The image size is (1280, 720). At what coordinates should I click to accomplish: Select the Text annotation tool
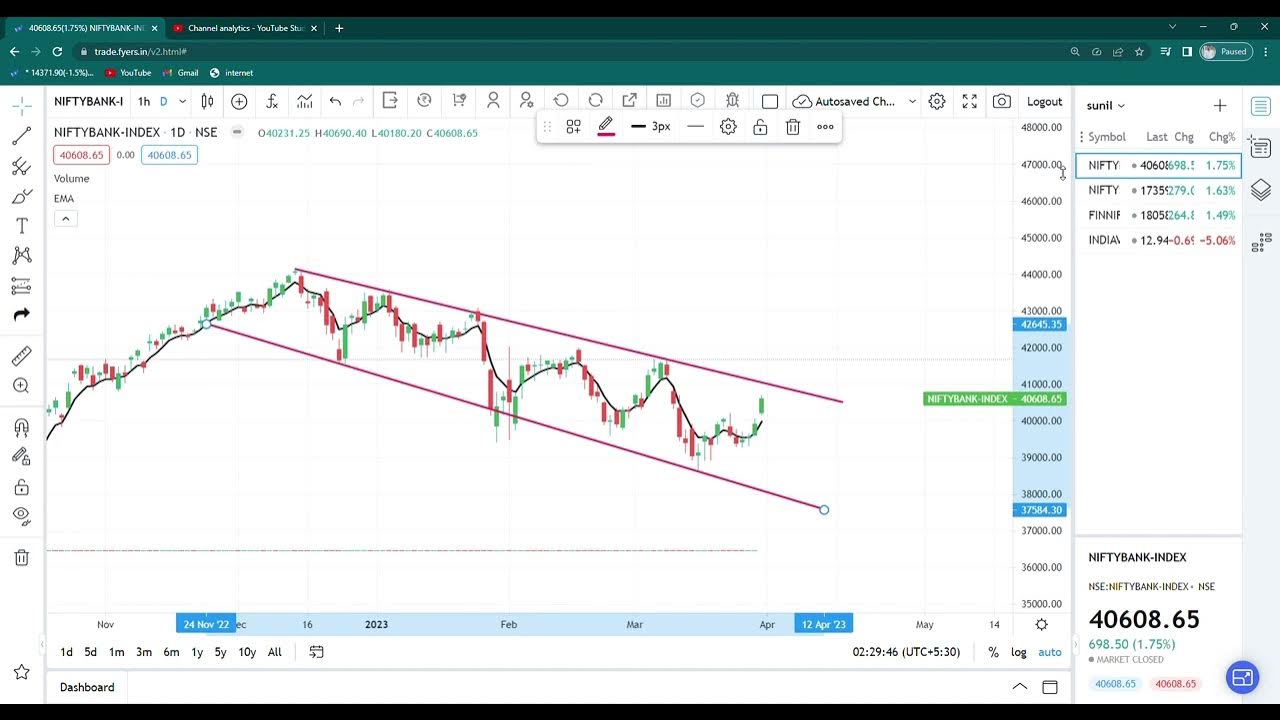(21, 226)
